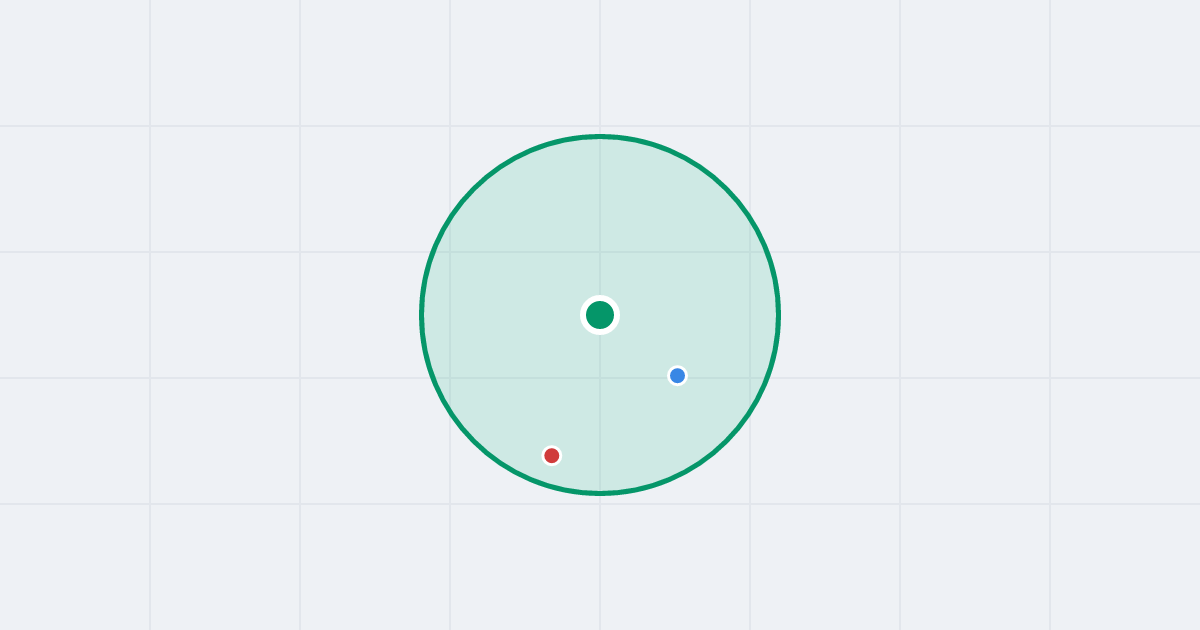The height and width of the screenshot is (630, 1200).
Task: Click the large green center marker
Action: [600, 315]
